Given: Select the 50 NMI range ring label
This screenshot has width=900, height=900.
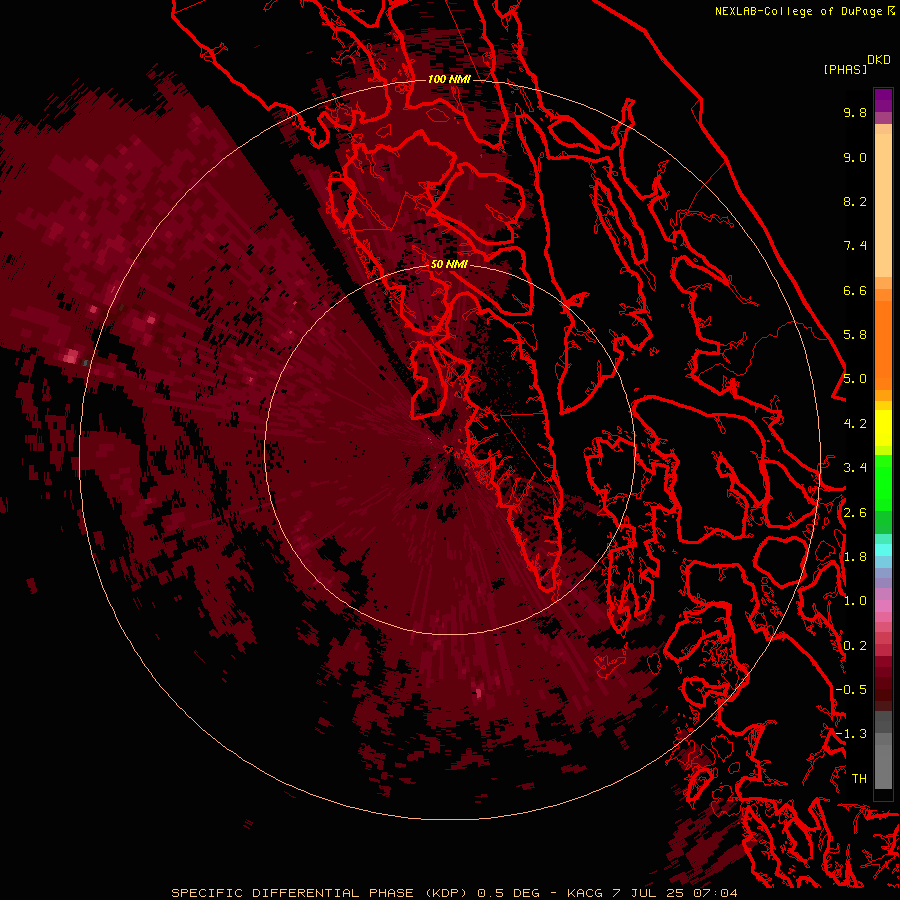Looking at the screenshot, I should coord(449,264).
